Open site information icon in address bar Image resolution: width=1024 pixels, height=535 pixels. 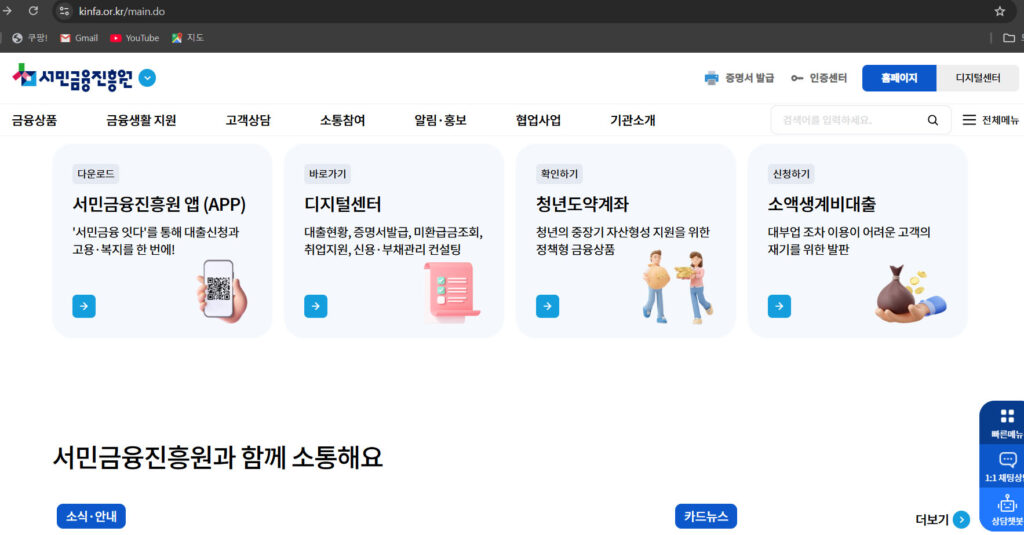(64, 11)
